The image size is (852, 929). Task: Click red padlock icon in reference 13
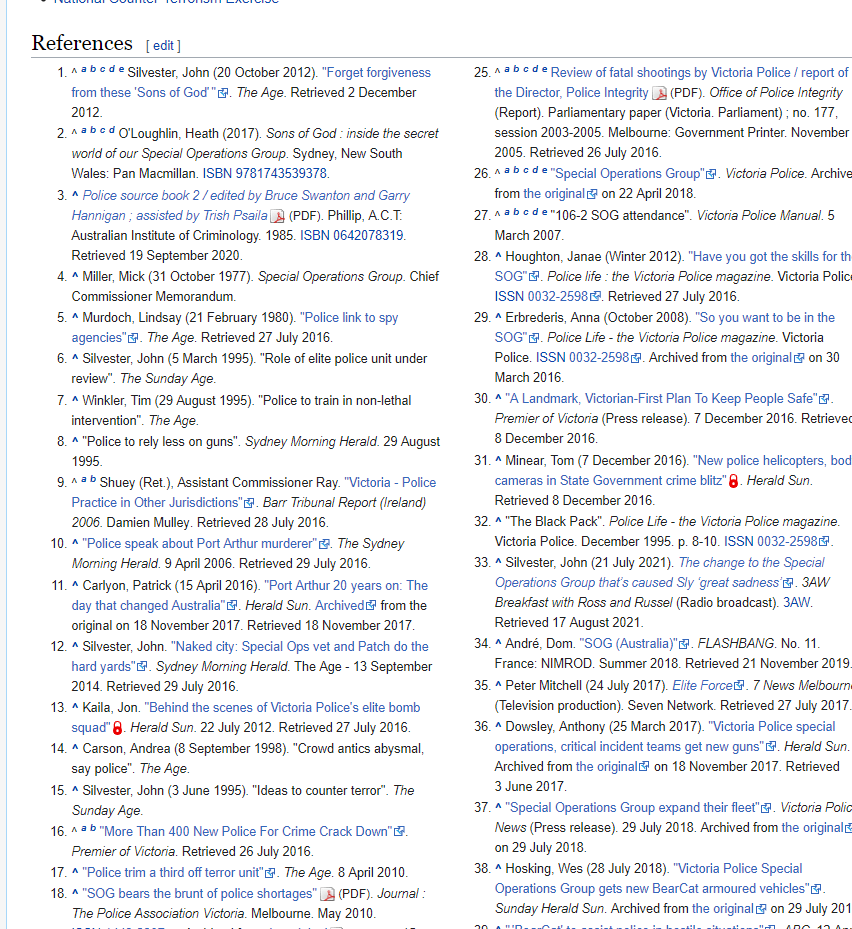[117, 728]
